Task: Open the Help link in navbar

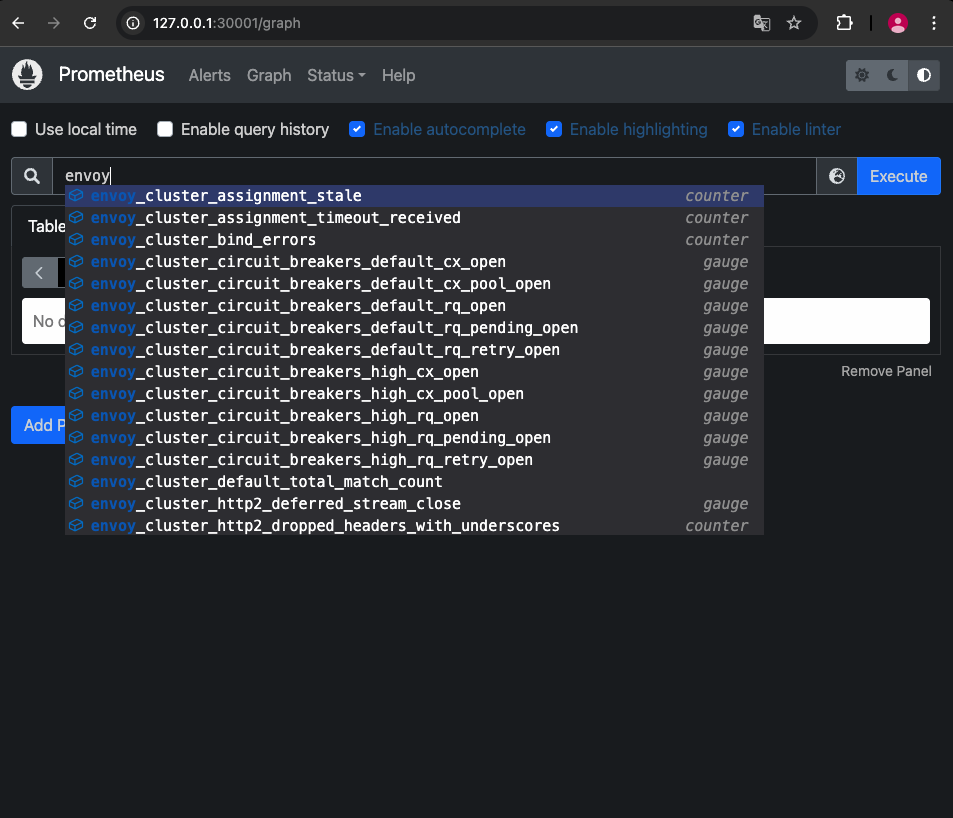Action: point(399,75)
